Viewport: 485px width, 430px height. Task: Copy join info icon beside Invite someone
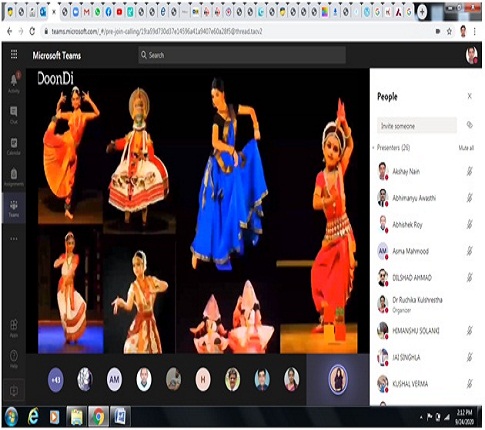469,125
